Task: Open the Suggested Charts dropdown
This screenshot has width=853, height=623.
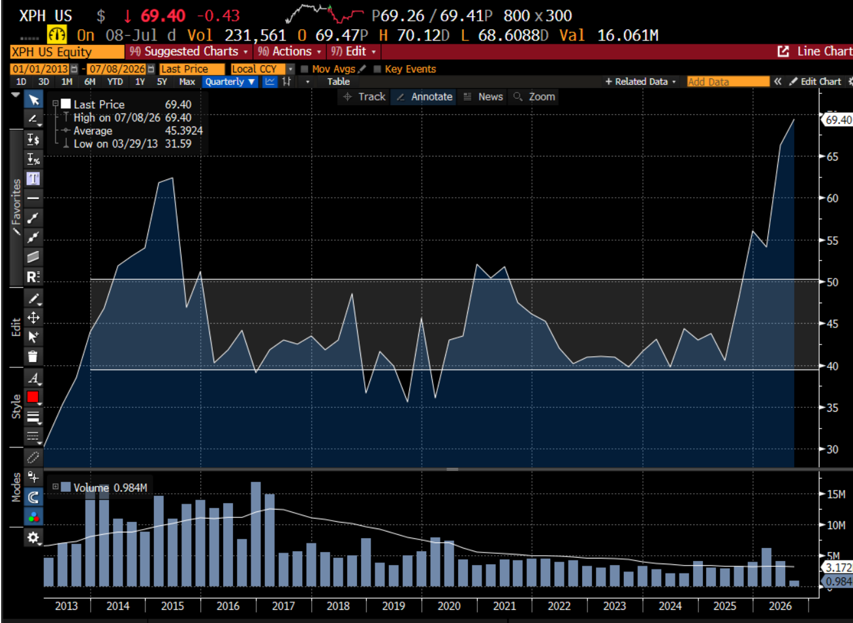Action: [188, 52]
